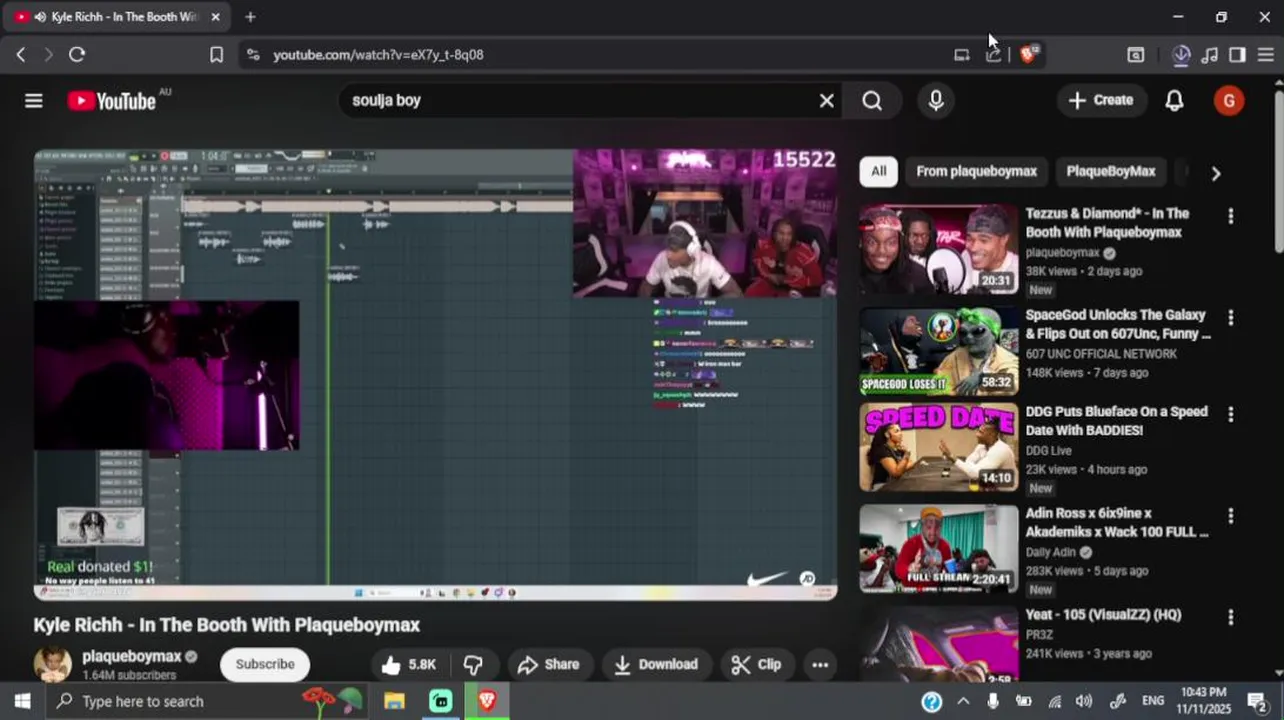Open the G account avatar menu
1284x720 pixels.
tap(1229, 100)
